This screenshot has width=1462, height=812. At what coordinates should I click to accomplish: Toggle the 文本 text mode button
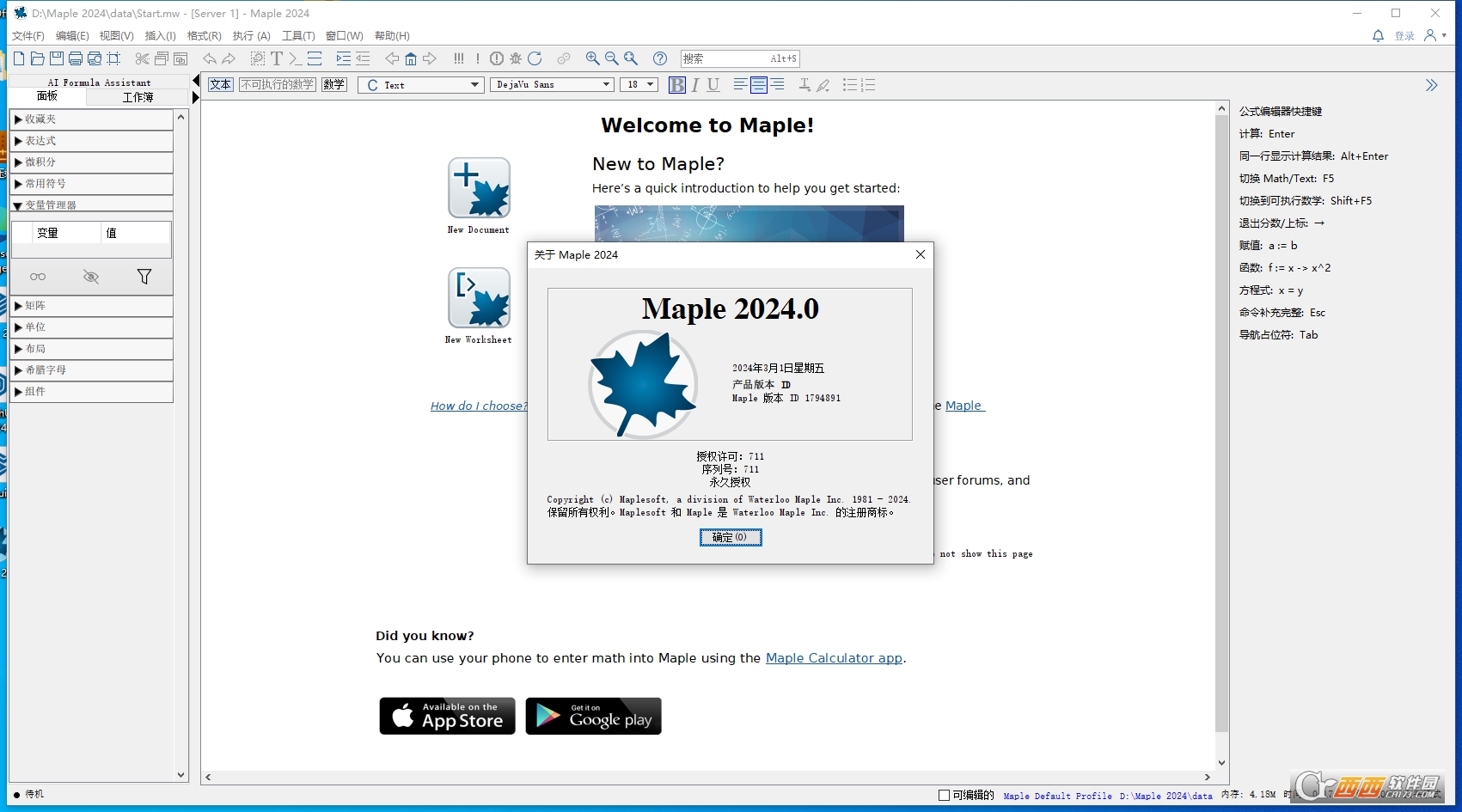click(221, 84)
